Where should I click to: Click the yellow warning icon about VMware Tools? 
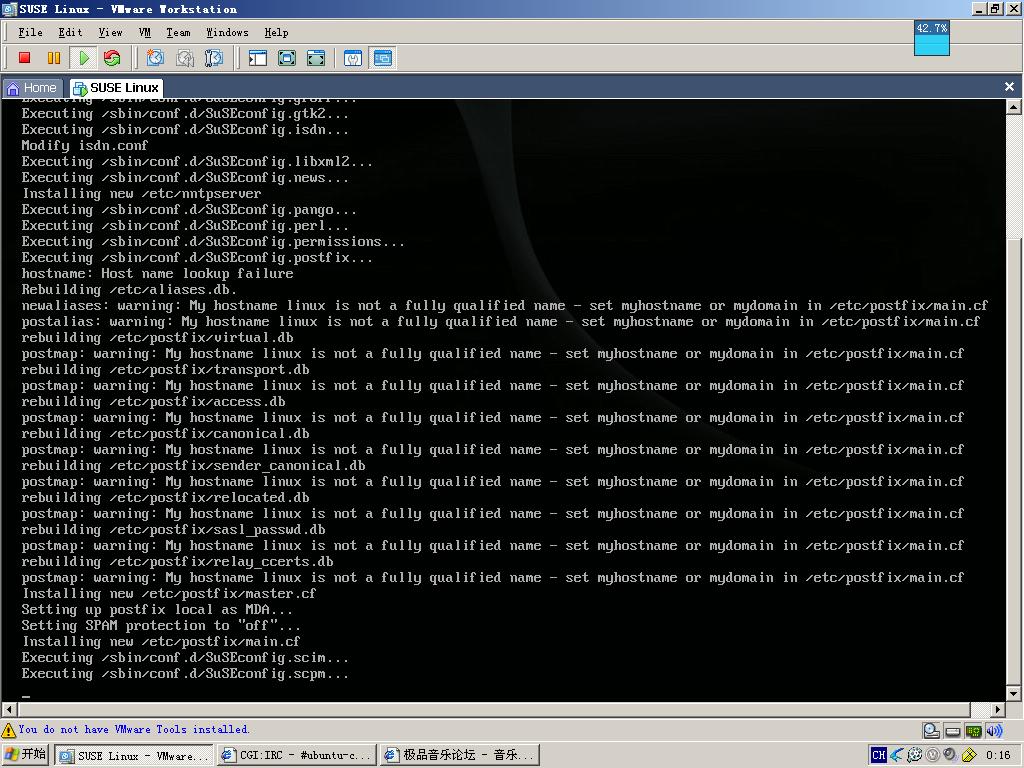[8, 730]
